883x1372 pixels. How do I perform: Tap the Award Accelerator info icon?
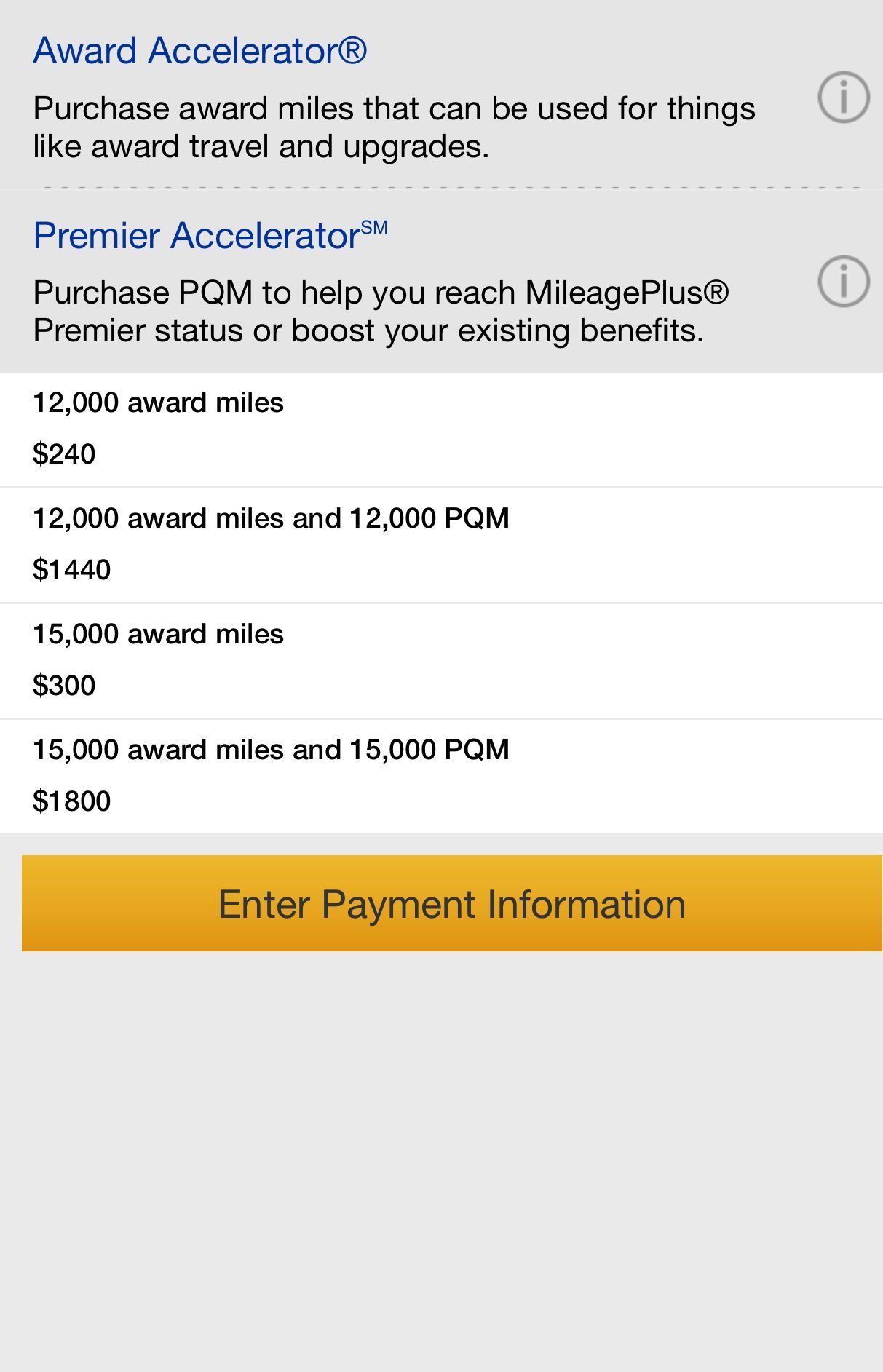pyautogui.click(x=844, y=97)
